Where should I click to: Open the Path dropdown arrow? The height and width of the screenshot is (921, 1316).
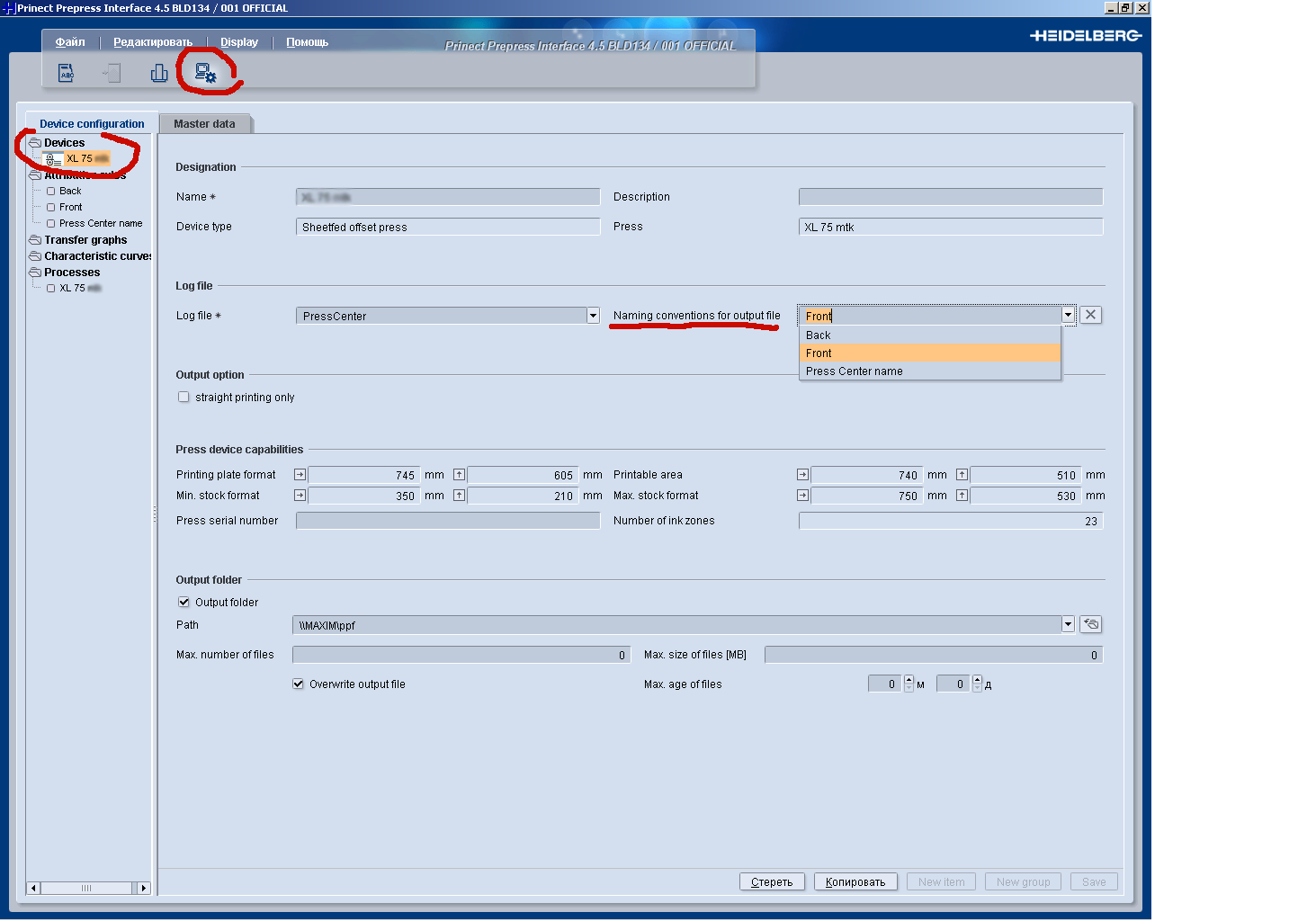(1068, 624)
